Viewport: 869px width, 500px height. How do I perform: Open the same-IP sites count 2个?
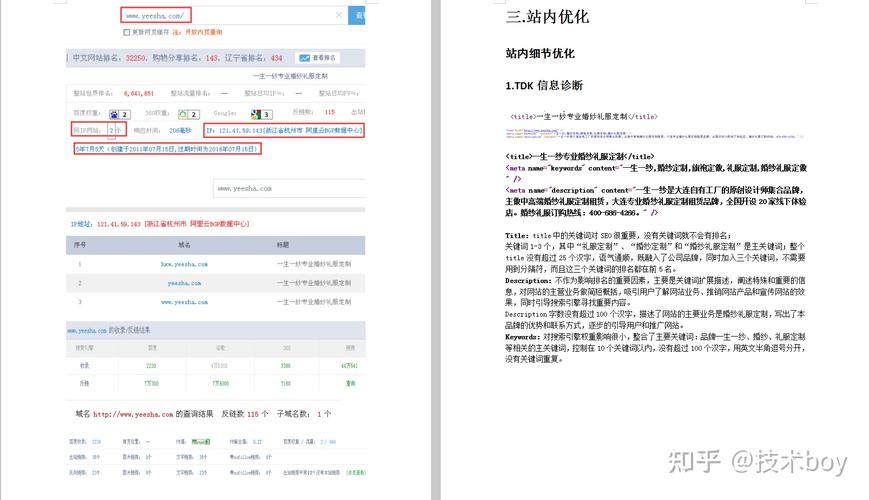(x=115, y=130)
